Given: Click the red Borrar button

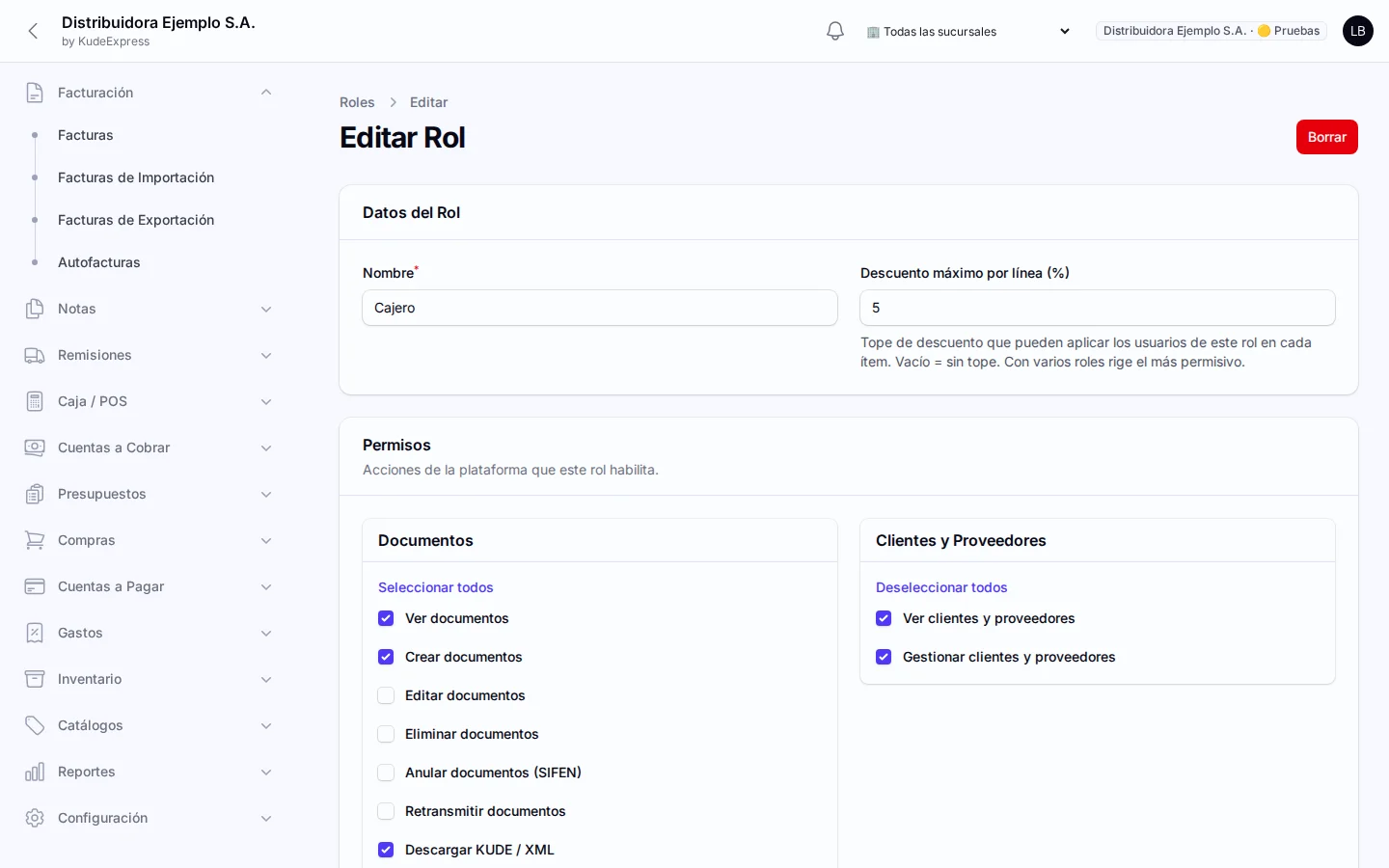Looking at the screenshot, I should (x=1327, y=137).
